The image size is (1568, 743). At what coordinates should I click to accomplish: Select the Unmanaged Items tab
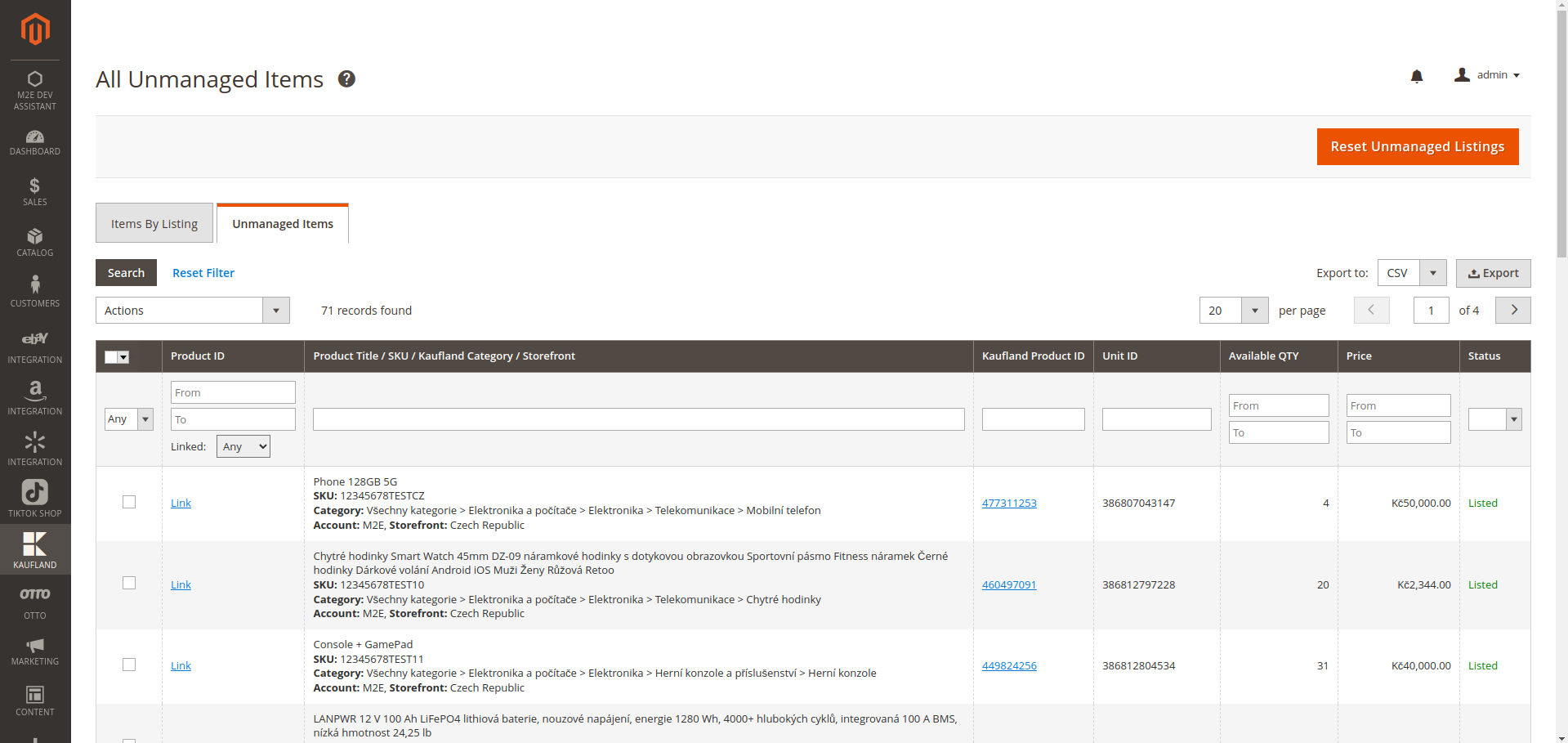[x=283, y=224]
